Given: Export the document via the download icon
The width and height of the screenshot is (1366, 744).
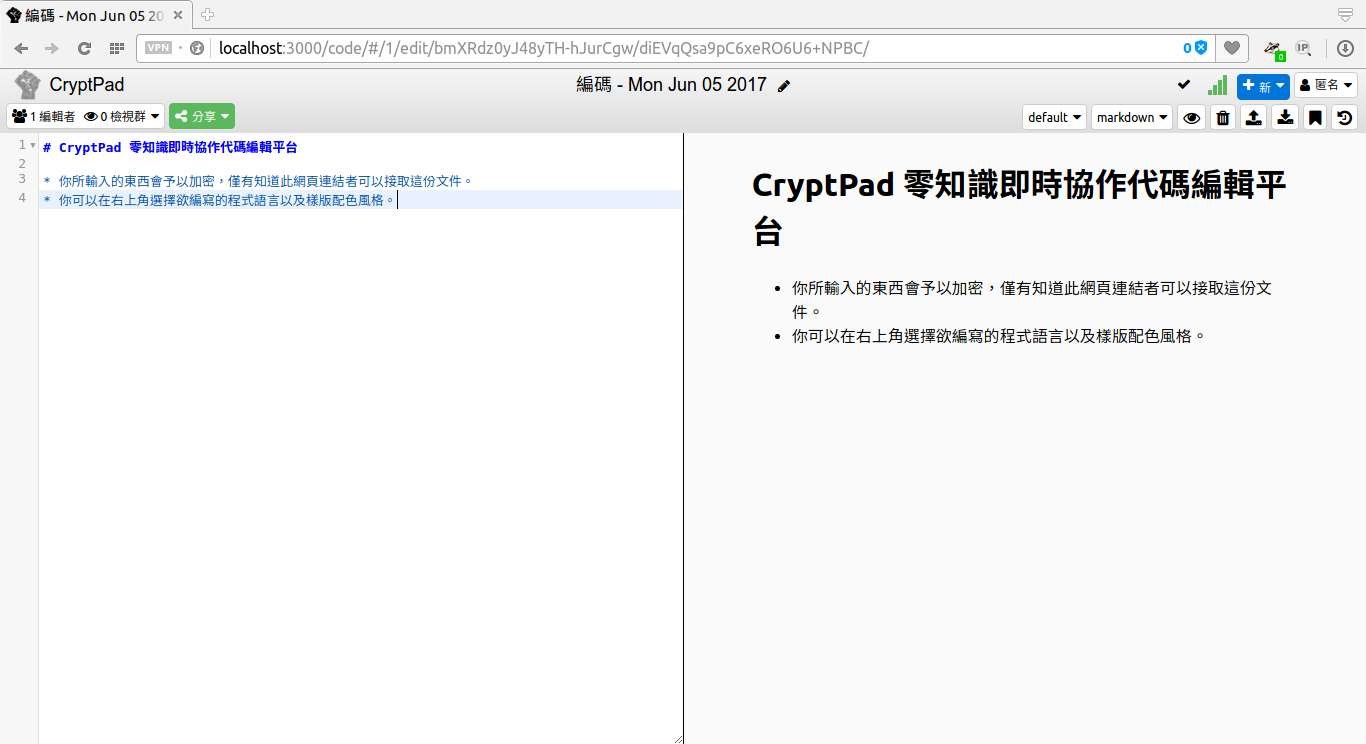Looking at the screenshot, I should click(1284, 117).
